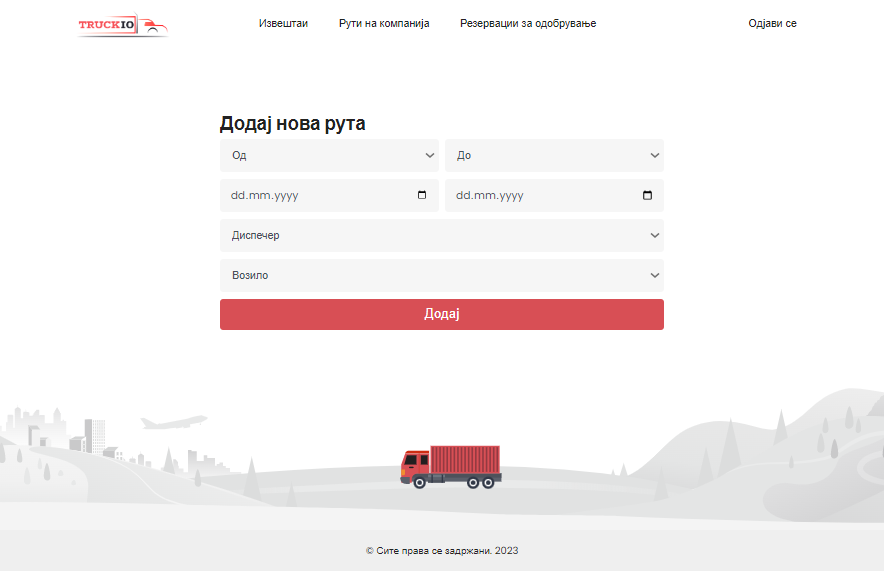Click the city skyline buildings illustration
This screenshot has height=572, width=884.
pos(60,432)
